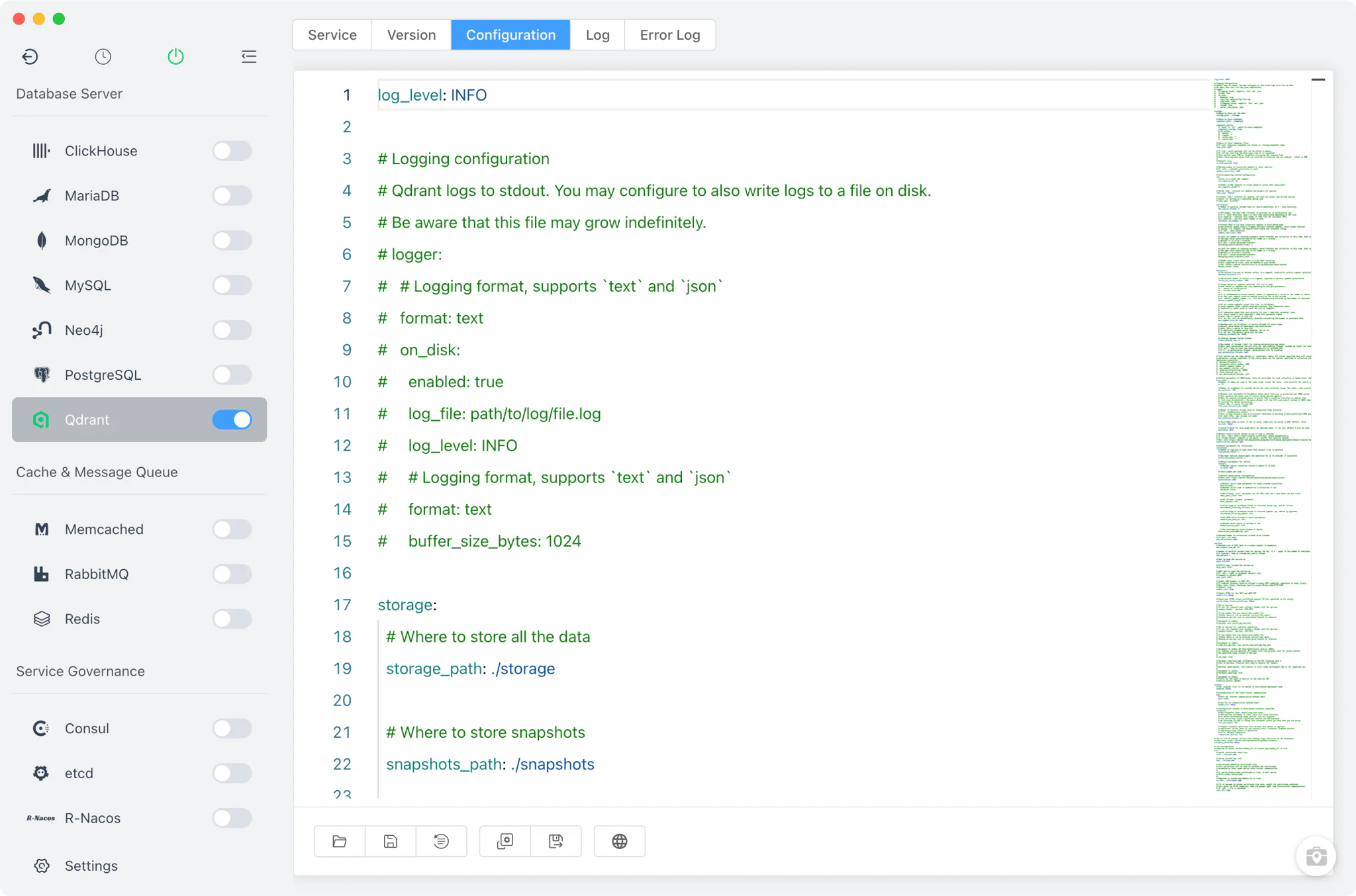Switch on the etcd toggle

232,773
